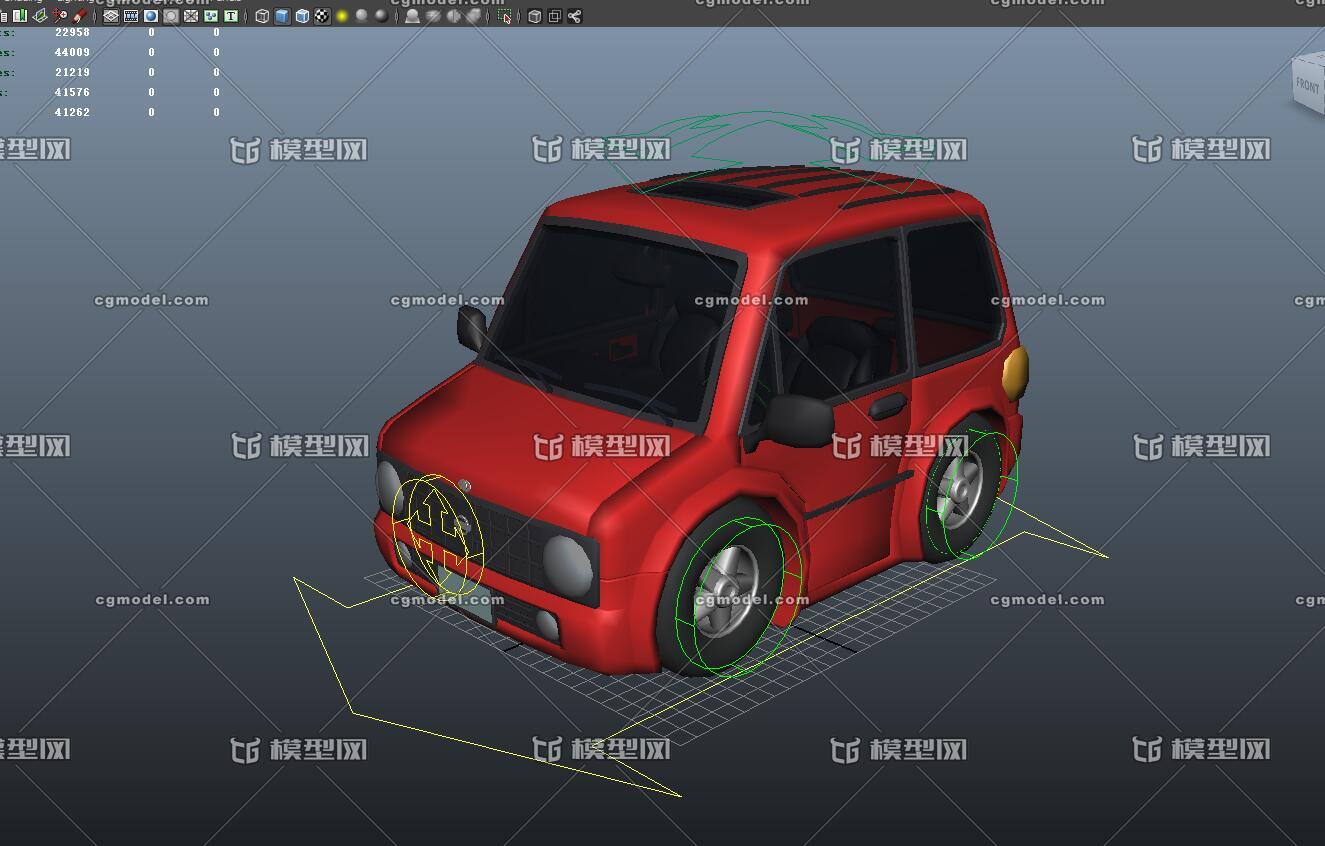Switch to wireframe cube display

(x=262, y=16)
